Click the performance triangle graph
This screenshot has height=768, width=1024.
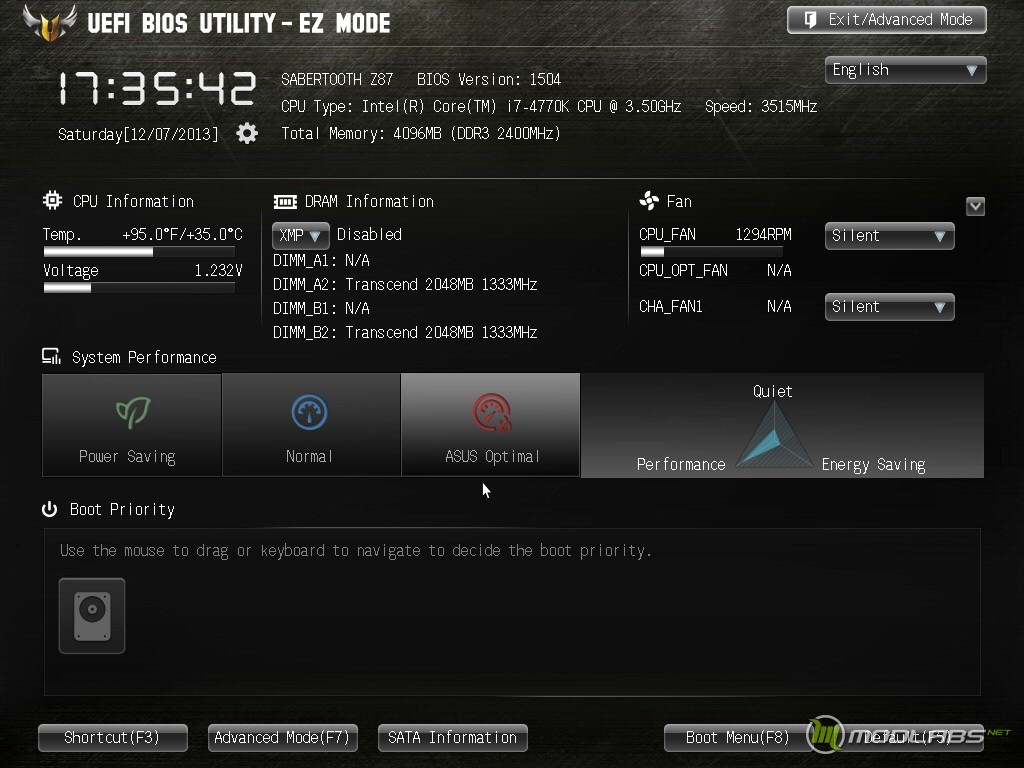click(x=775, y=434)
